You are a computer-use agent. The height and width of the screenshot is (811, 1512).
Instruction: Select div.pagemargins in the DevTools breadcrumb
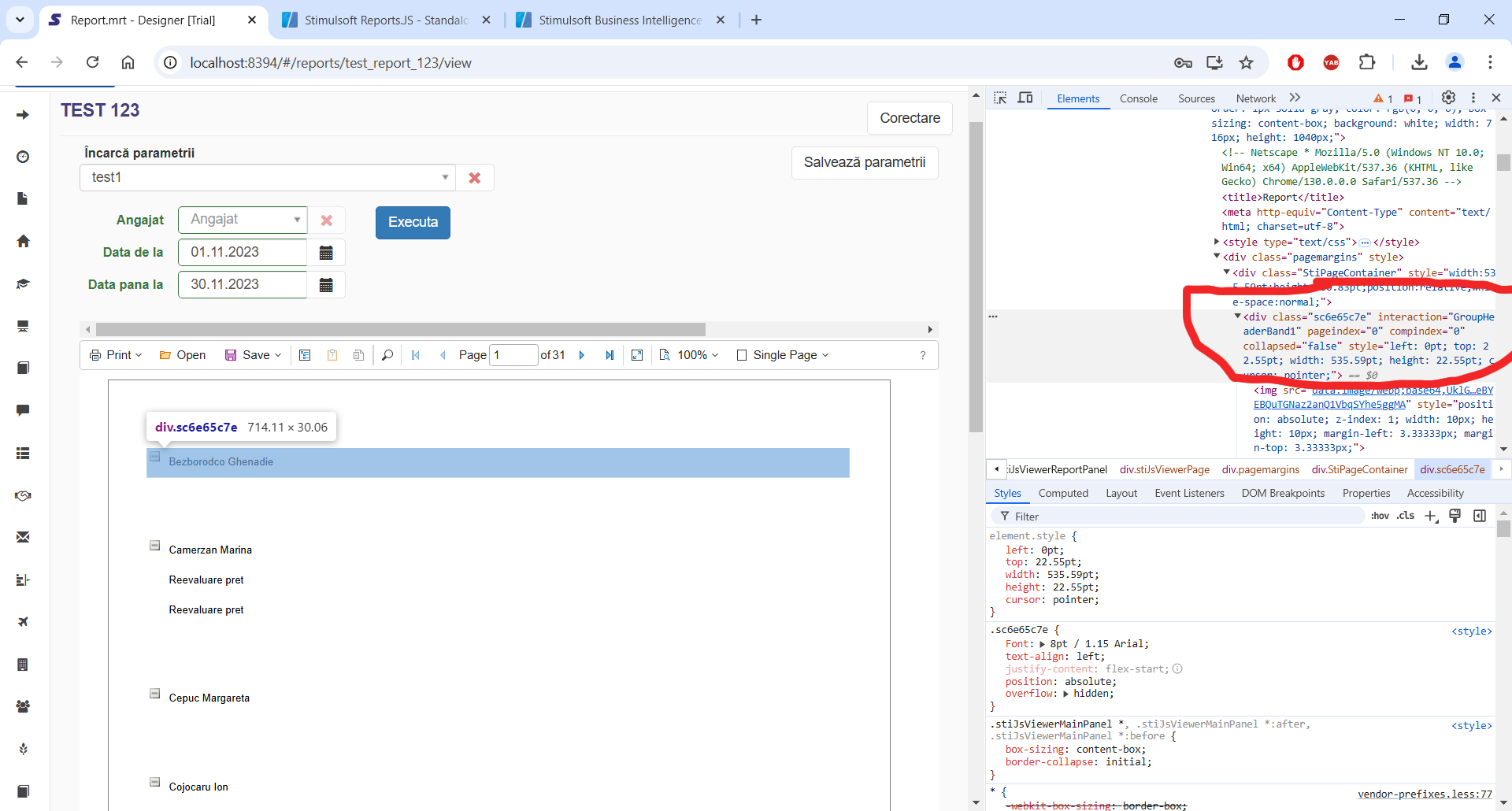(x=1260, y=470)
